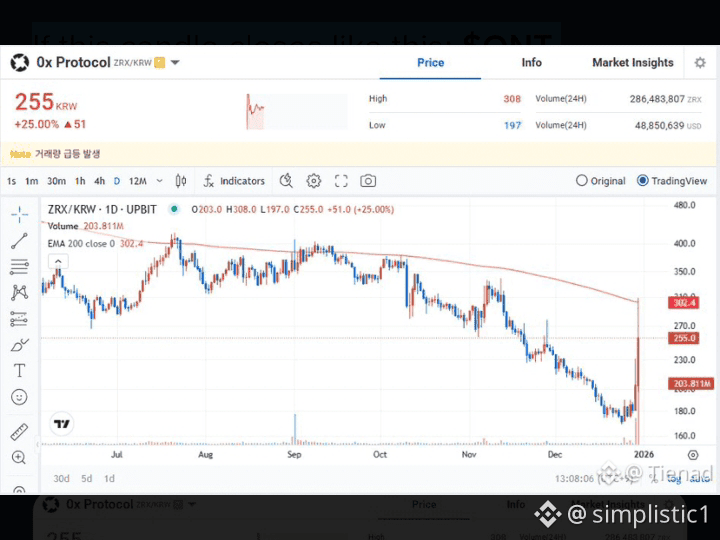The width and height of the screenshot is (720, 540).
Task: Open the Market Insights tab
Action: tap(632, 62)
